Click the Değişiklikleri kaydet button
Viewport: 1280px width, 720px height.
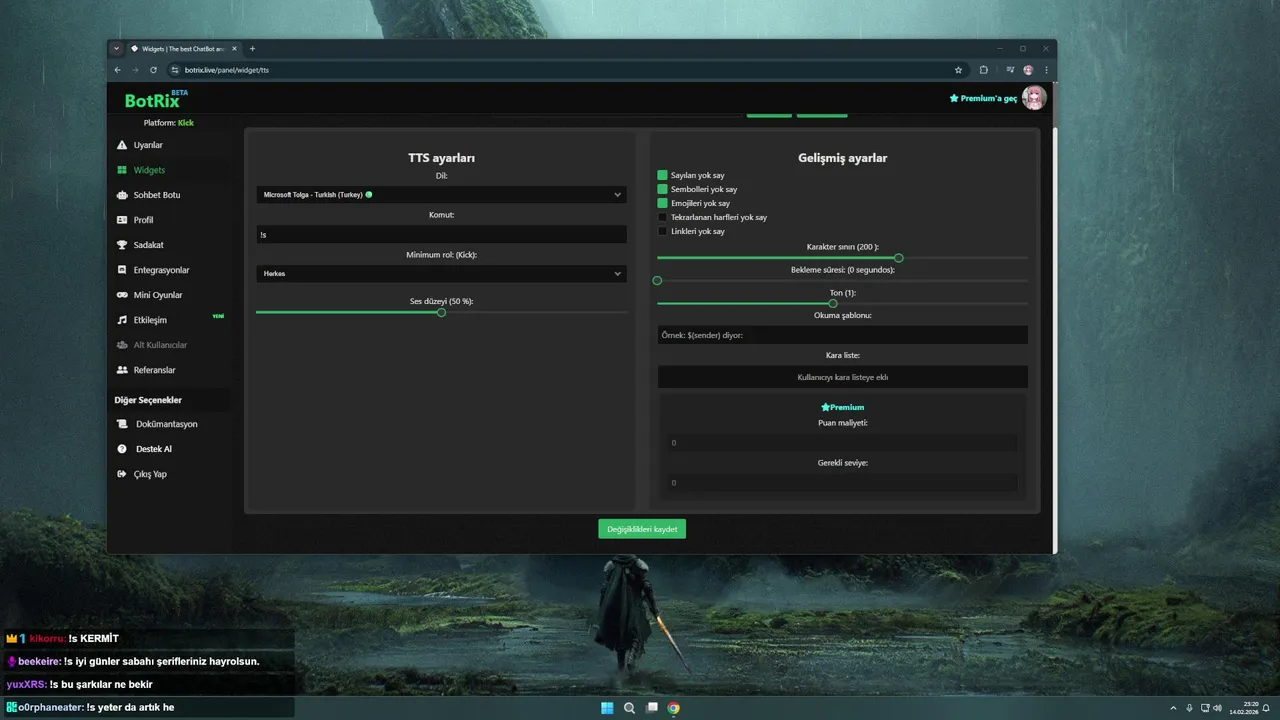pyautogui.click(x=642, y=529)
